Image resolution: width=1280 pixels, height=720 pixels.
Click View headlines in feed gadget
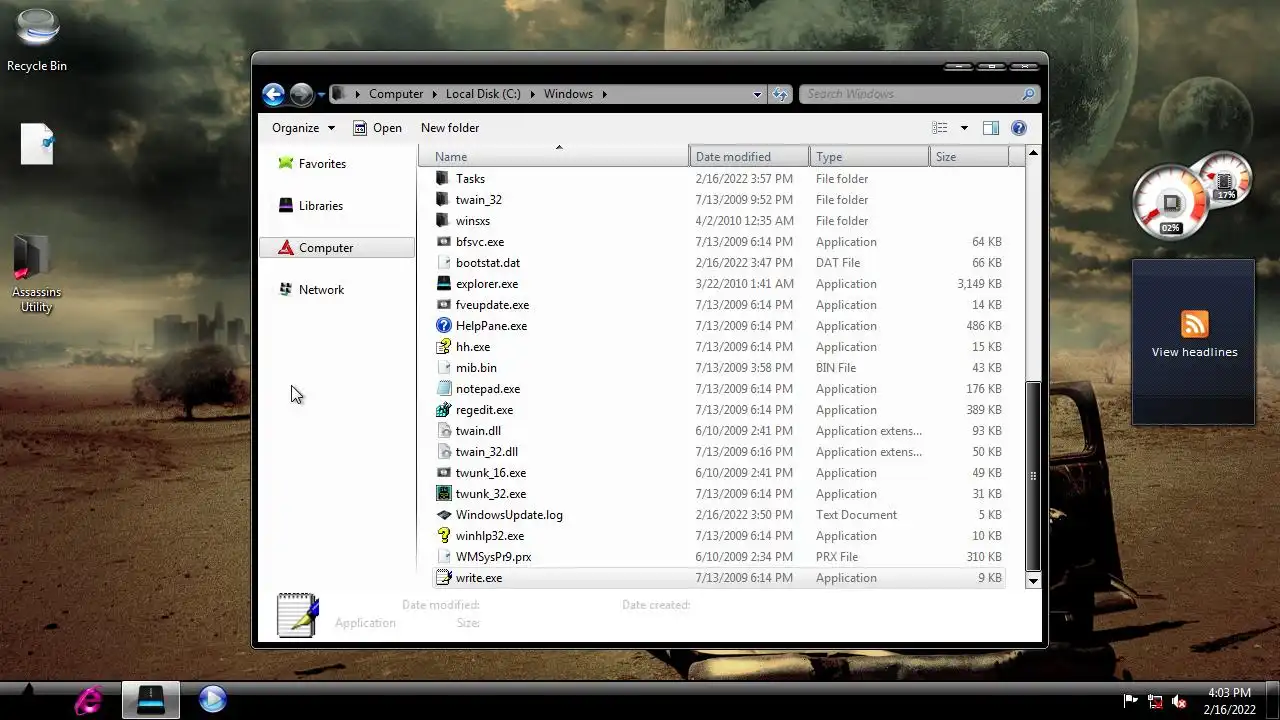click(1194, 352)
